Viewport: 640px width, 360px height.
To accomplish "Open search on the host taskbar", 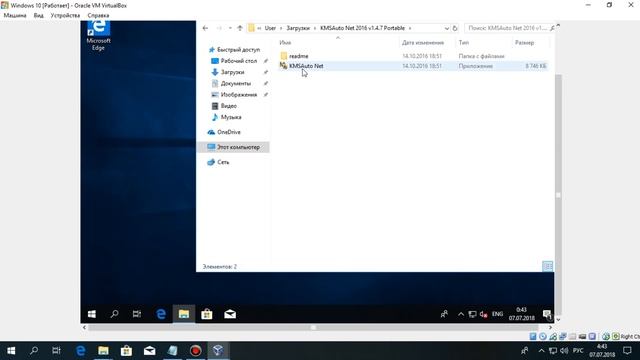I will [x=34, y=351].
